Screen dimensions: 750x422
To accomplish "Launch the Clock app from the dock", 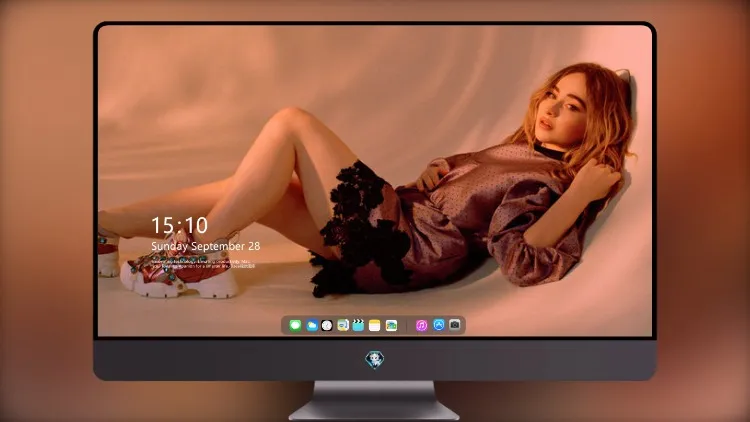I will [327, 325].
